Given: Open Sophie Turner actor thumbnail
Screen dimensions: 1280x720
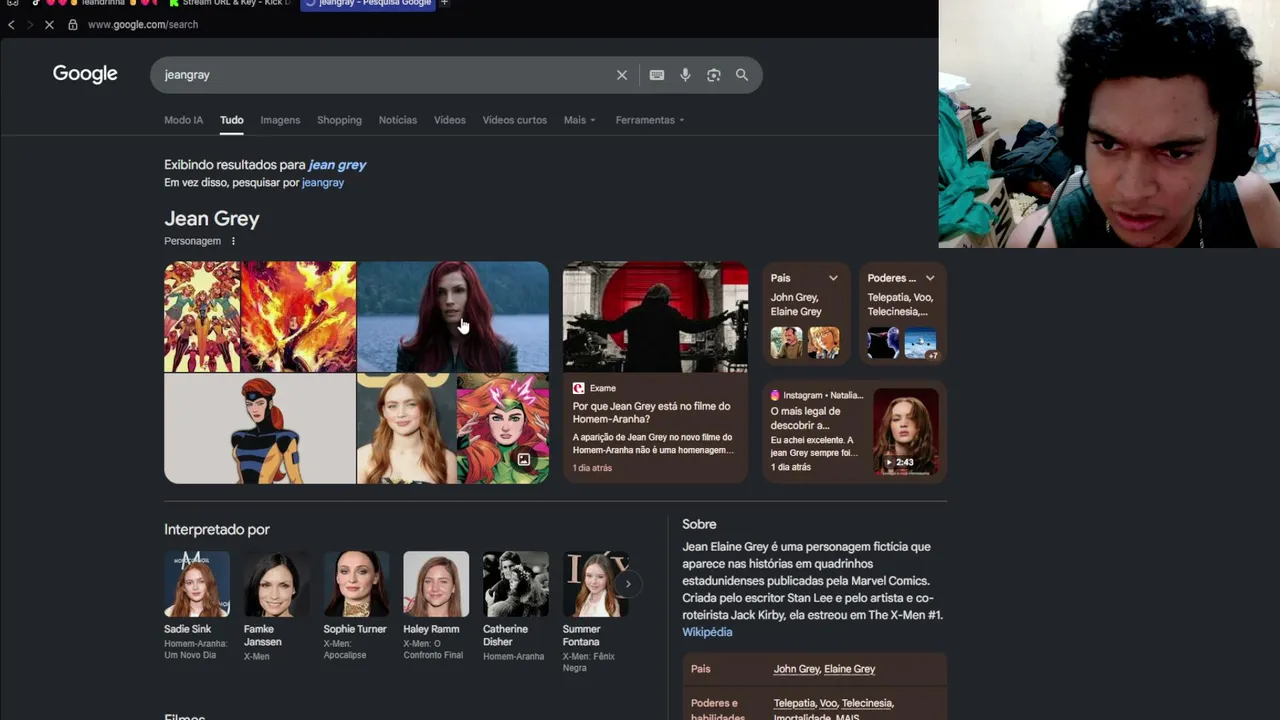Looking at the screenshot, I should (356, 584).
